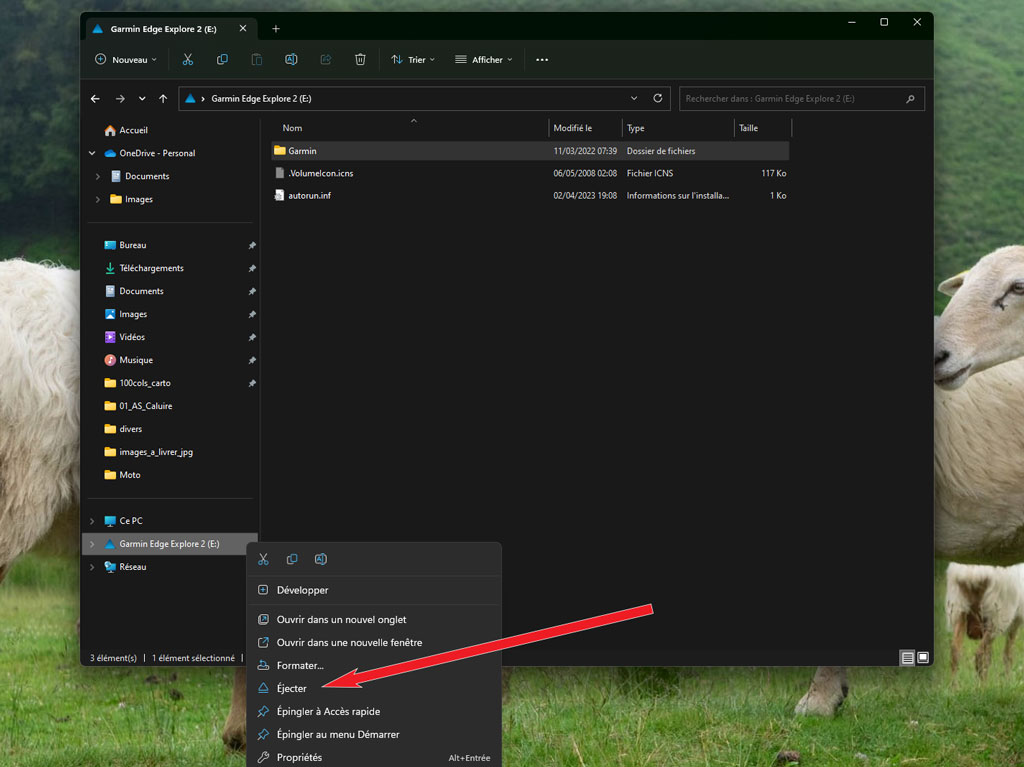
Task: Click the refresh icon beside address bar
Action: pyautogui.click(x=657, y=99)
